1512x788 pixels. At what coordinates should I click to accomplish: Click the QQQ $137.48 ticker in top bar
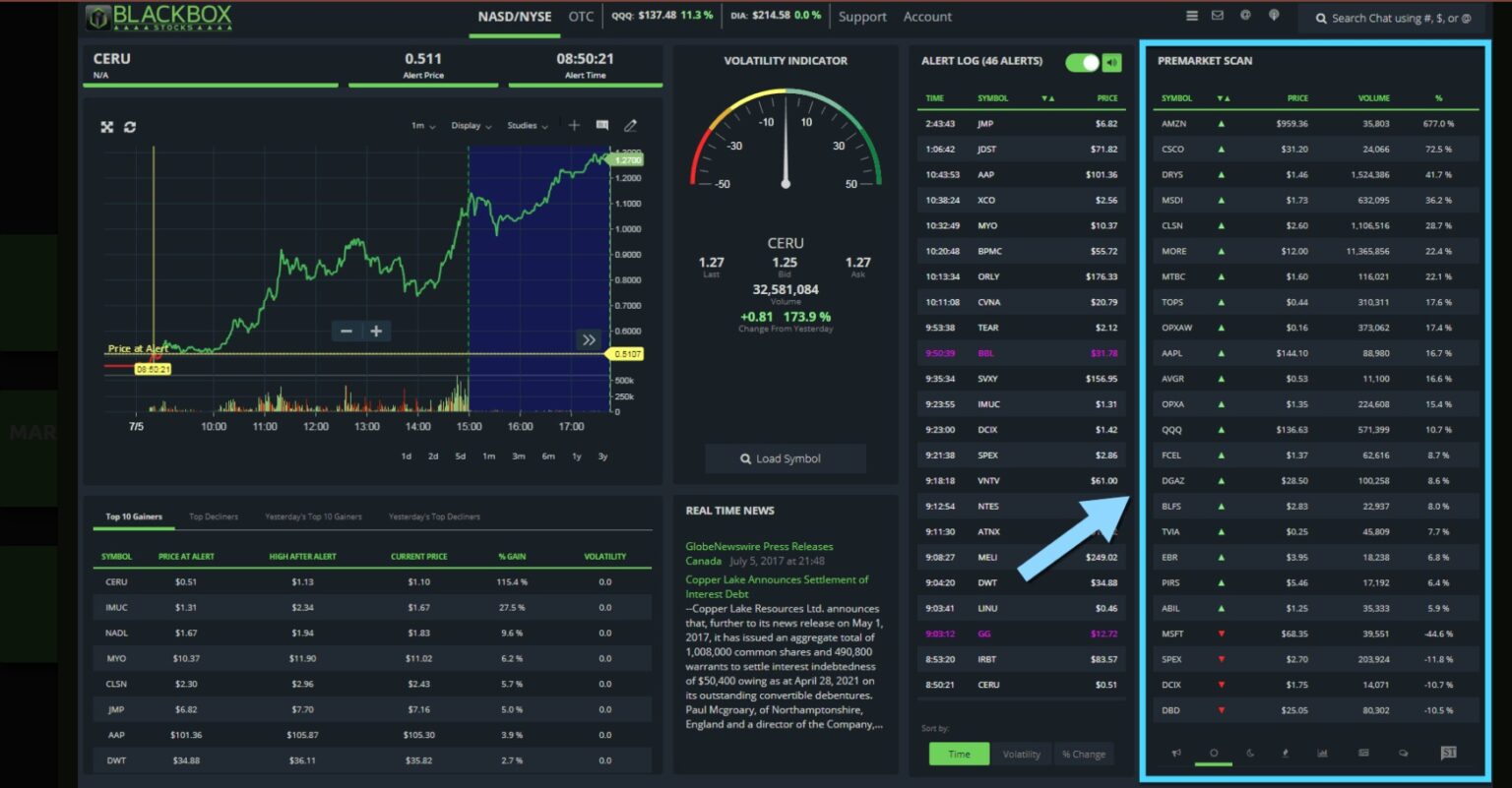tap(662, 16)
